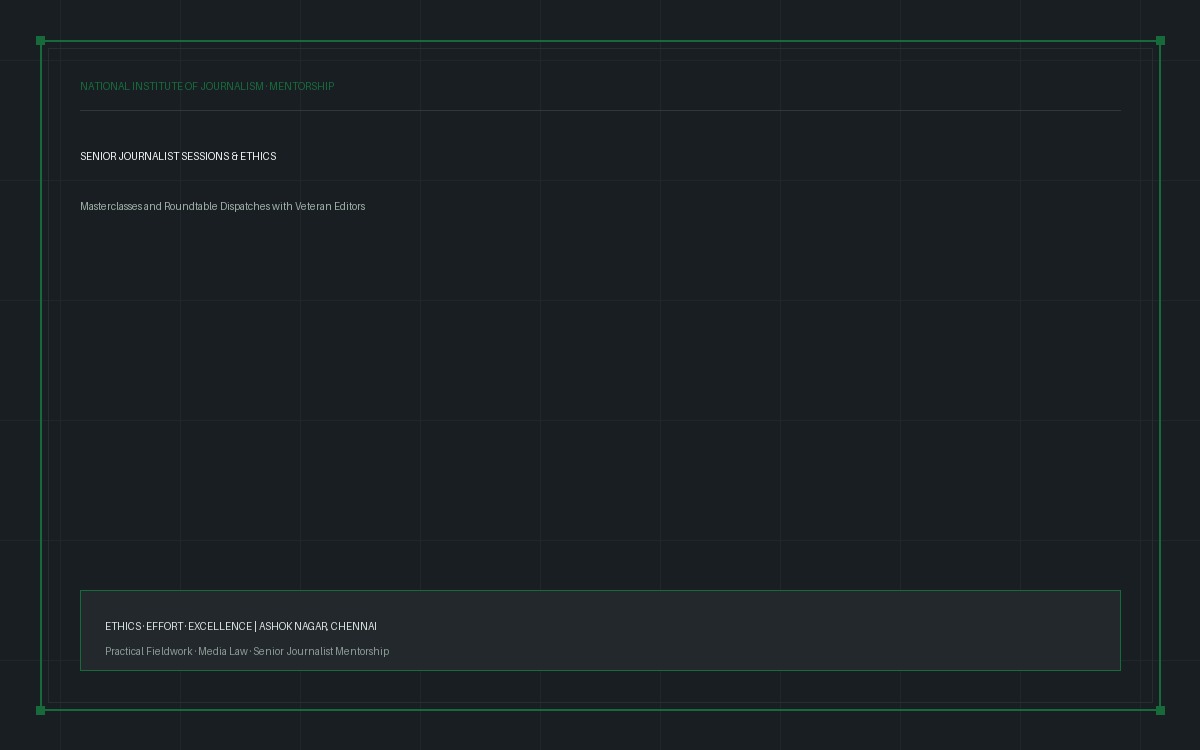Select the title "SENIOR JOURNALIST SESSIONS & ETHICS"

(x=178, y=156)
